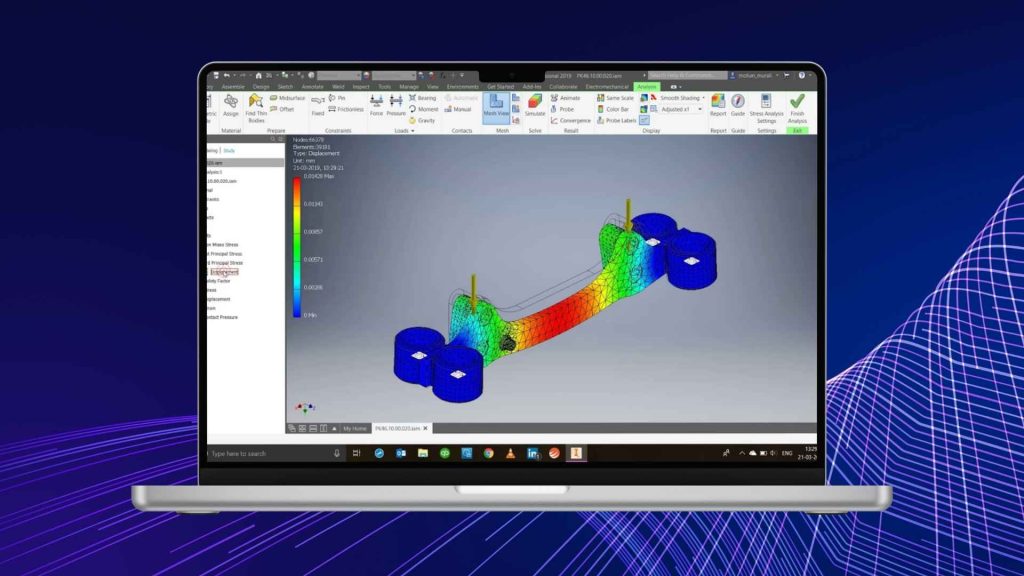This screenshot has height=576, width=1024.
Task: Click the Animate result button
Action: tap(564, 98)
